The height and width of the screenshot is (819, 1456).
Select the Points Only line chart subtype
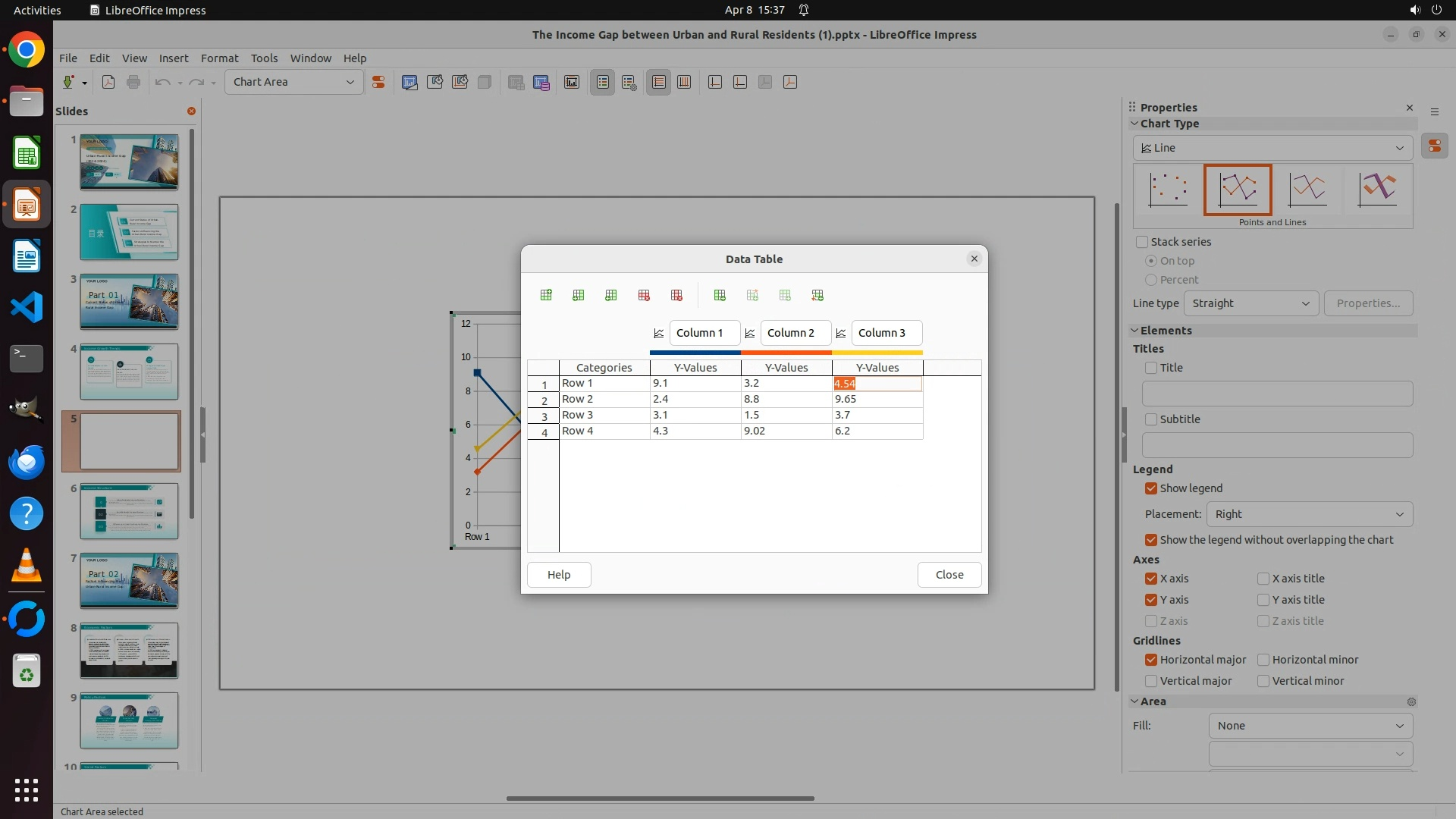[1168, 190]
